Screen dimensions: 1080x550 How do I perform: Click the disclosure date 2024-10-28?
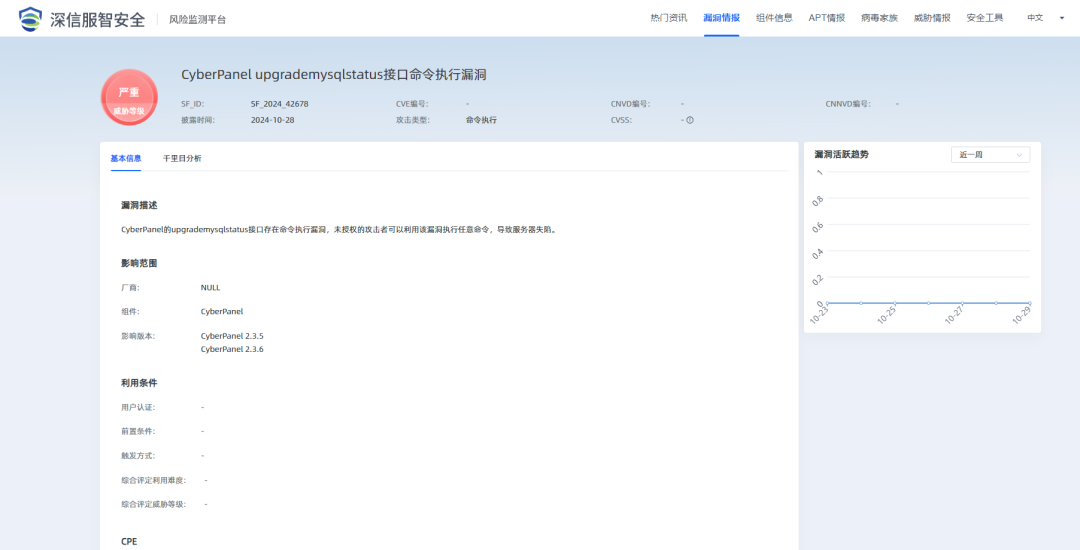[x=273, y=120]
